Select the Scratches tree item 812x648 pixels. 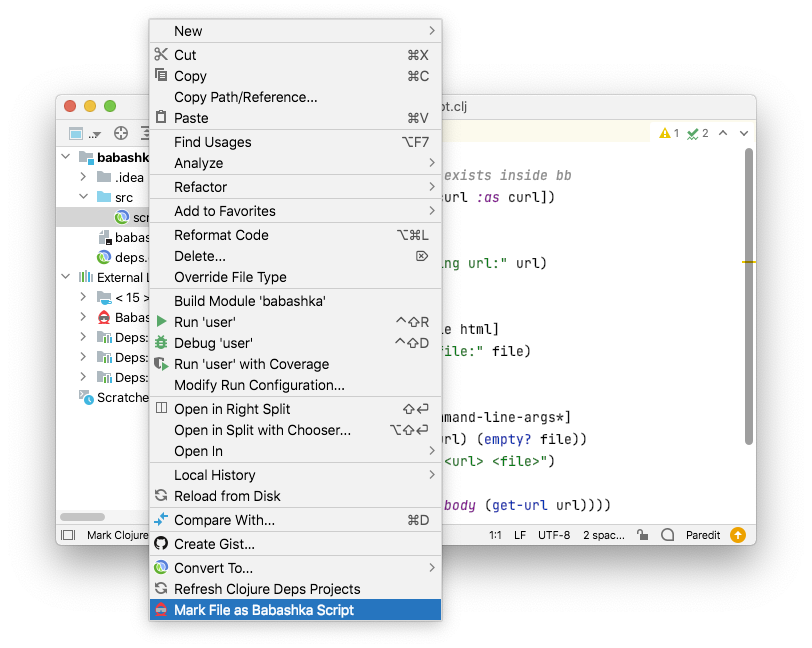[105, 397]
